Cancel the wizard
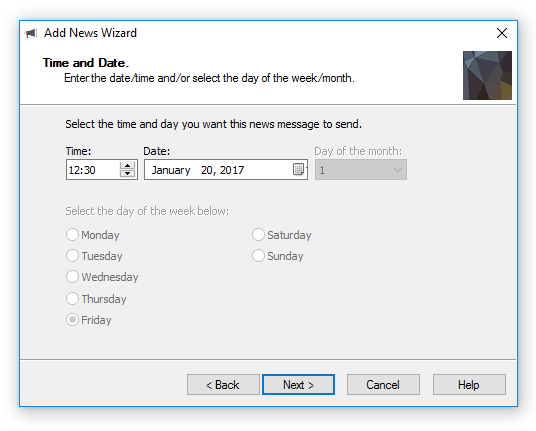536x431 pixels. (383, 385)
